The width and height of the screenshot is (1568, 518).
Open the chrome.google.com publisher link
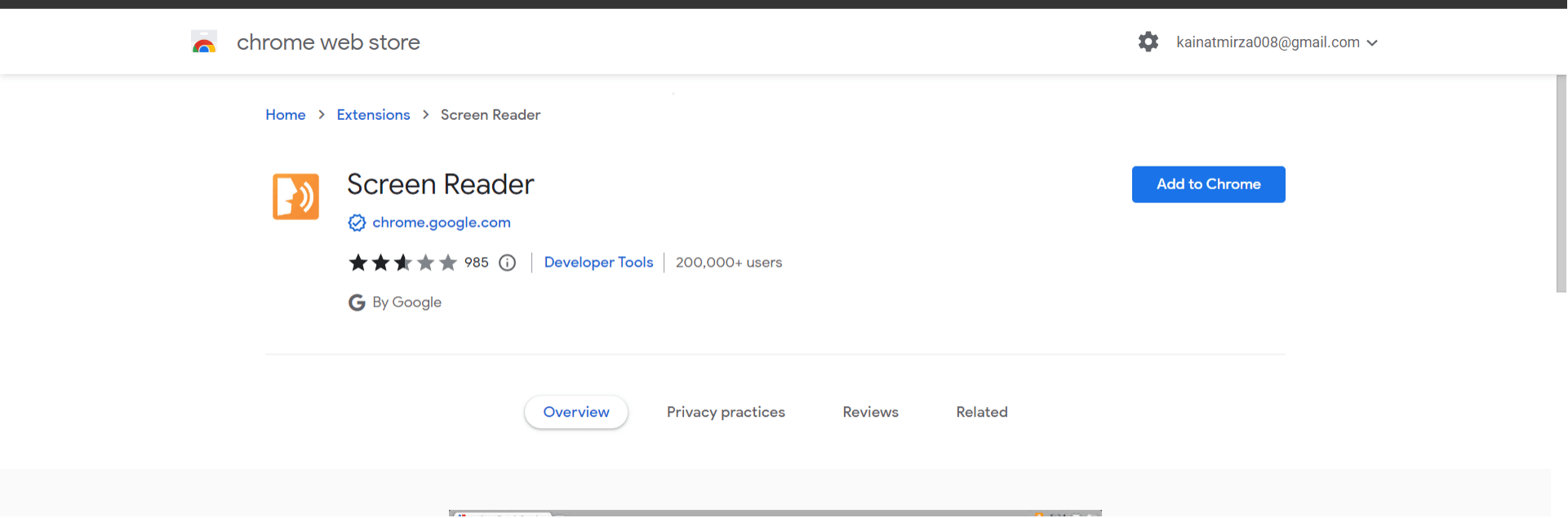point(442,223)
